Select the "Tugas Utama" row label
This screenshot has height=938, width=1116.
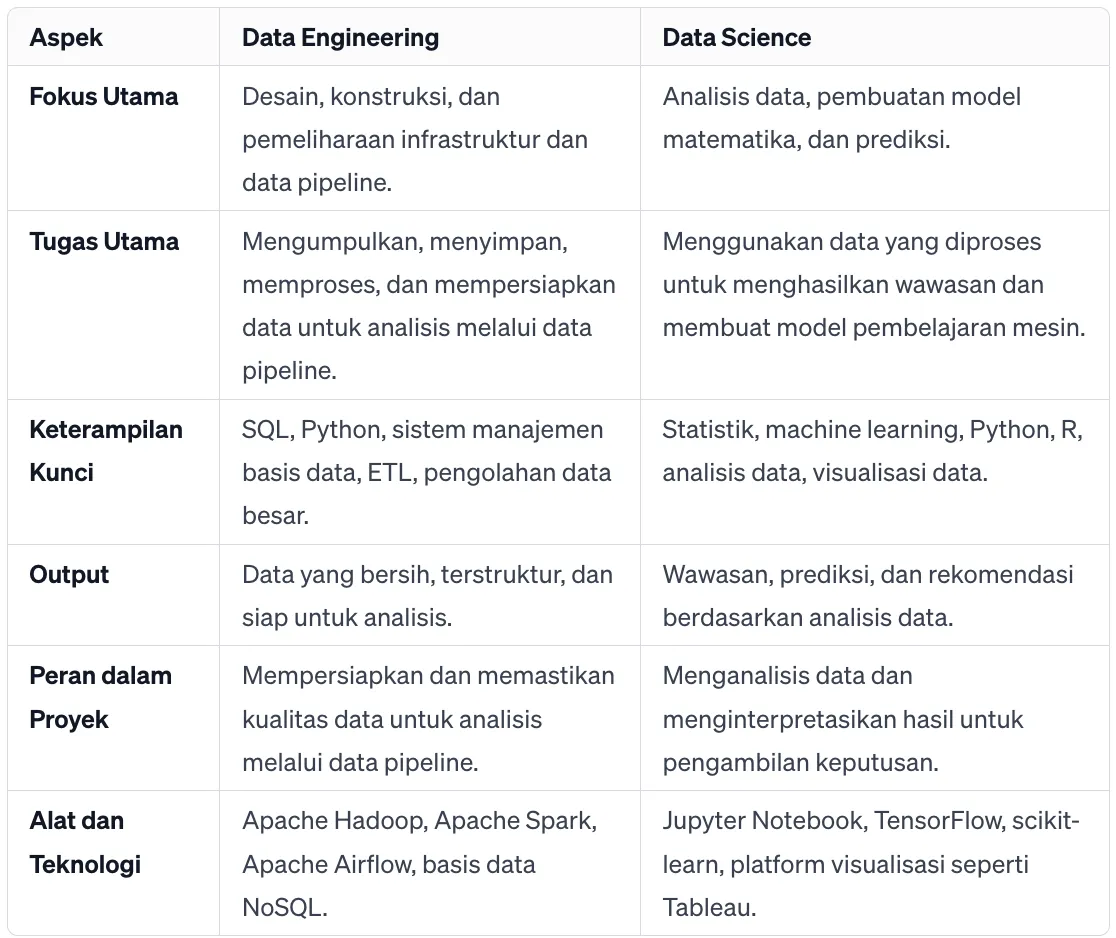[104, 242]
